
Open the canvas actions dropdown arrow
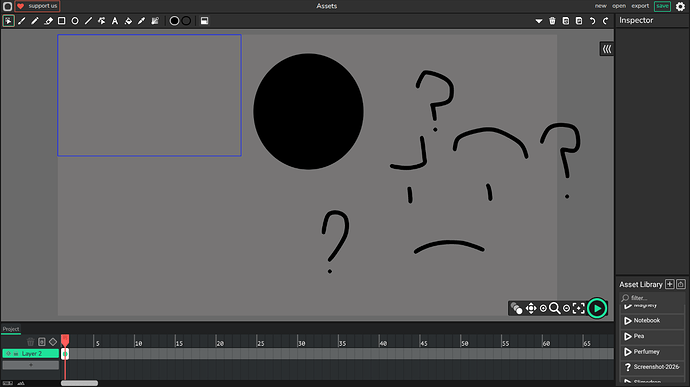coord(539,21)
